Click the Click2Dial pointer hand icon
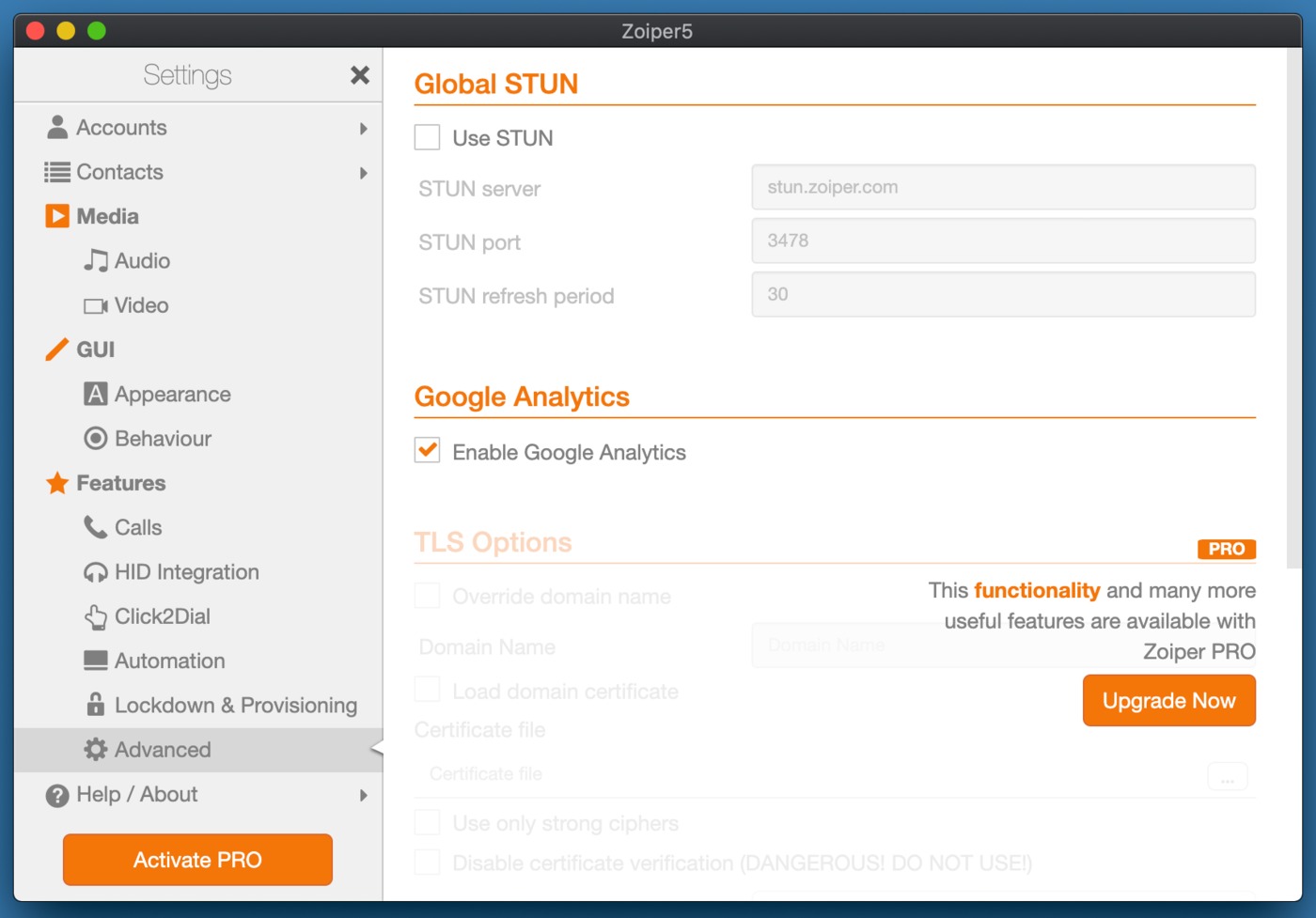Viewport: 1316px width, 918px height. (x=96, y=616)
